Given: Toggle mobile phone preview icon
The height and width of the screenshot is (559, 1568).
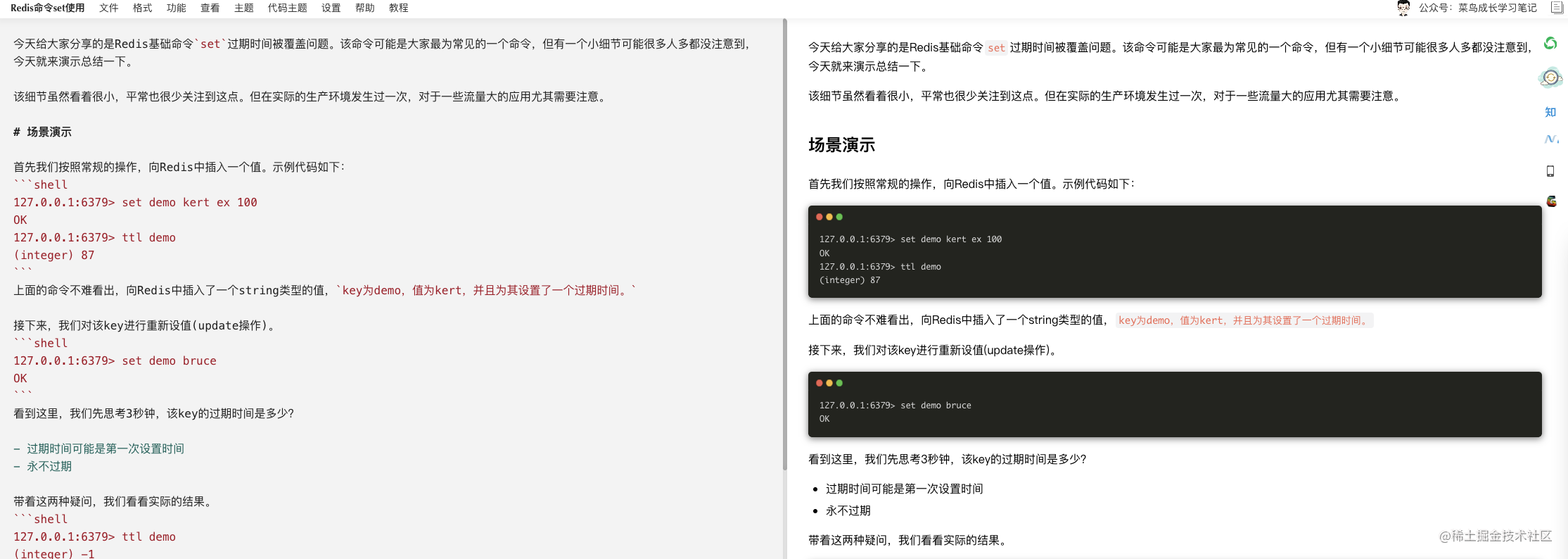Looking at the screenshot, I should (1550, 171).
